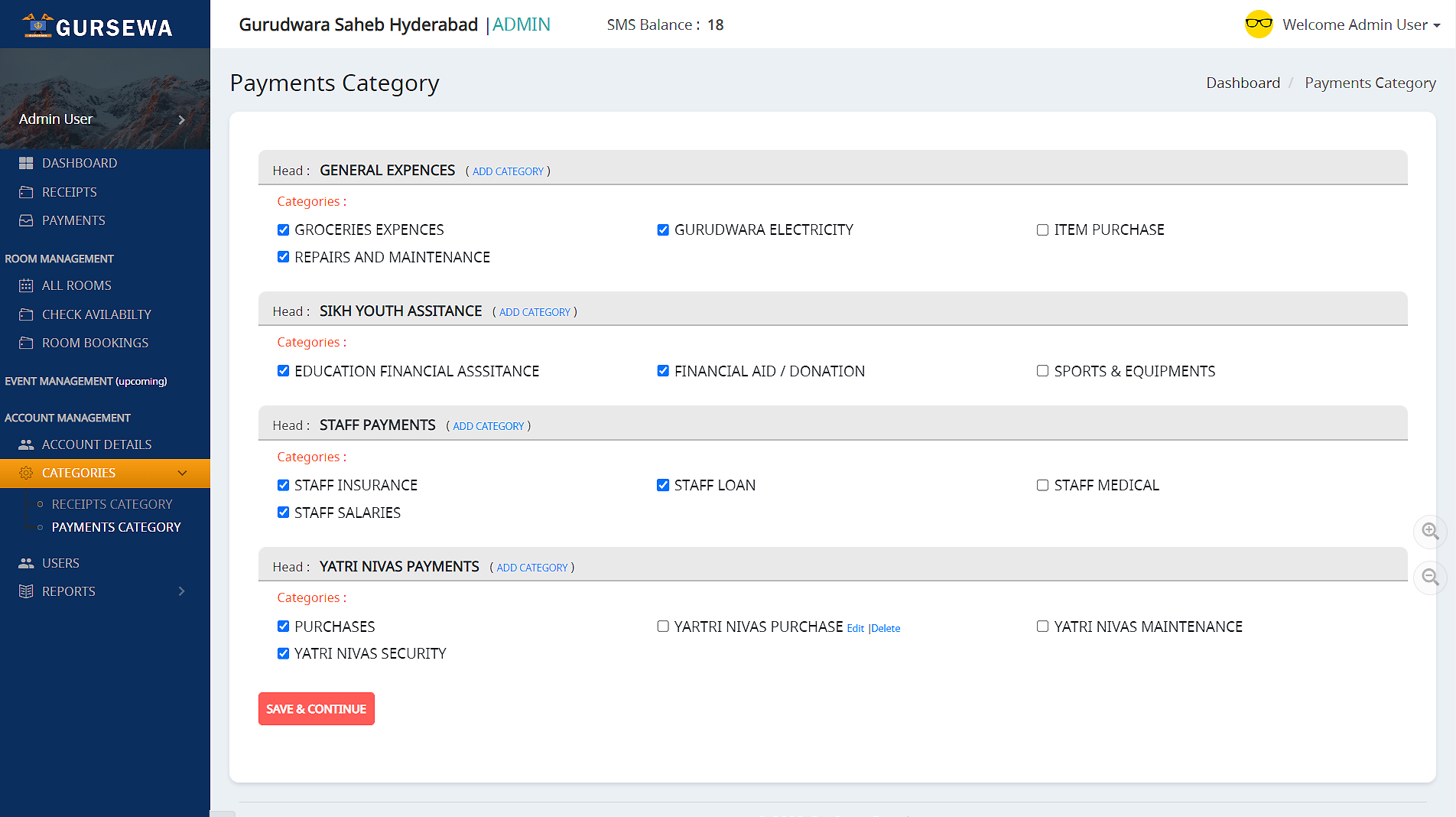Expand the Reports submenu arrow
The height and width of the screenshot is (817, 1456).
tap(181, 591)
